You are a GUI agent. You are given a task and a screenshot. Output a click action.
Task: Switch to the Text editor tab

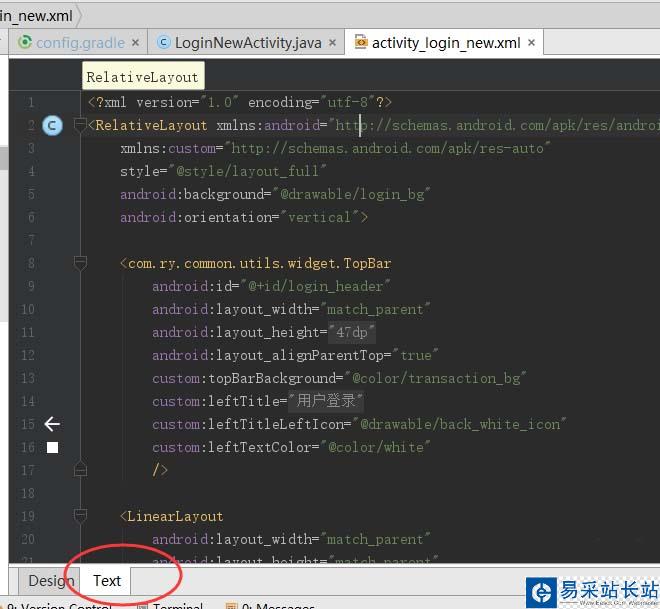point(107,581)
